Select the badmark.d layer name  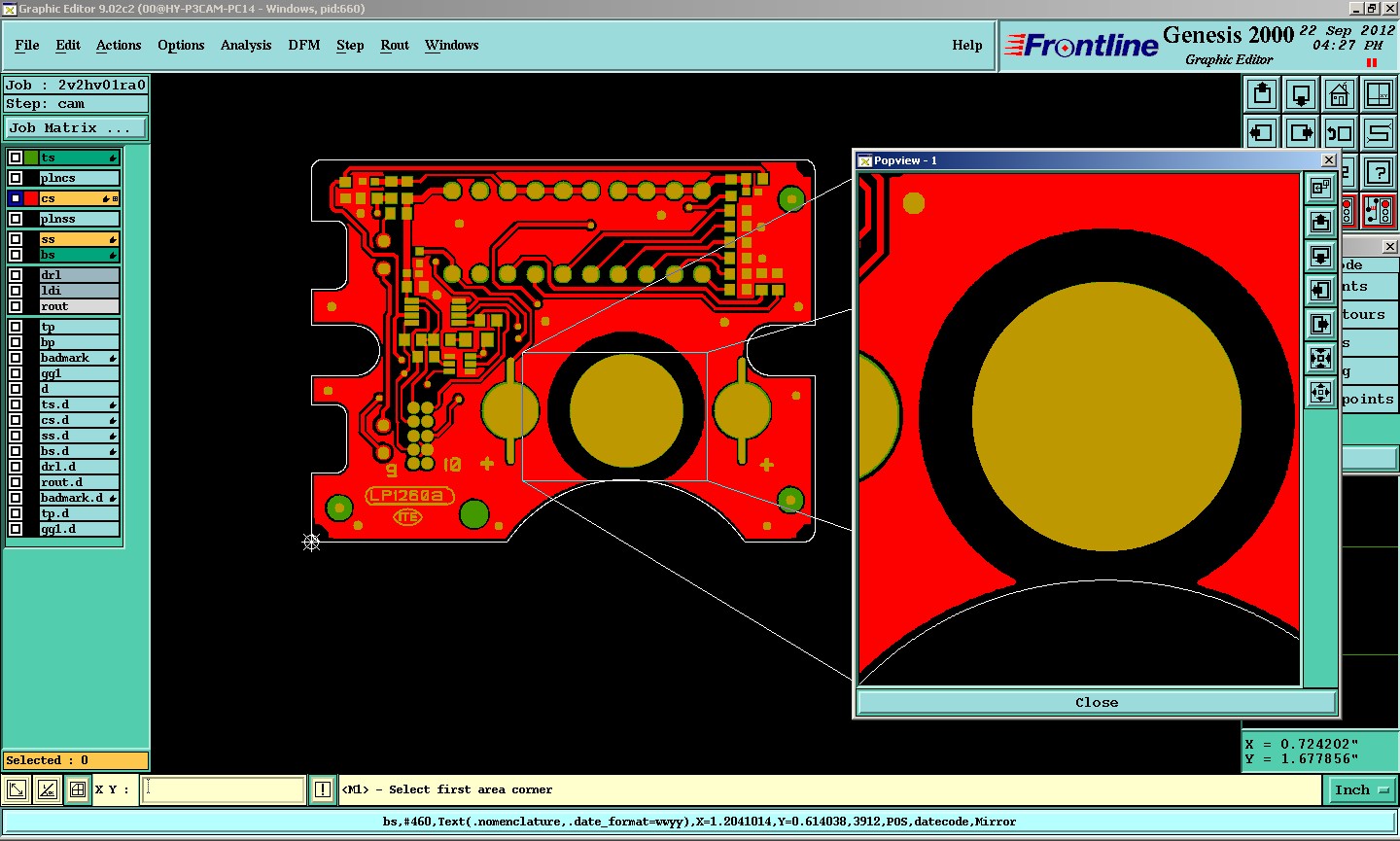tap(80, 498)
